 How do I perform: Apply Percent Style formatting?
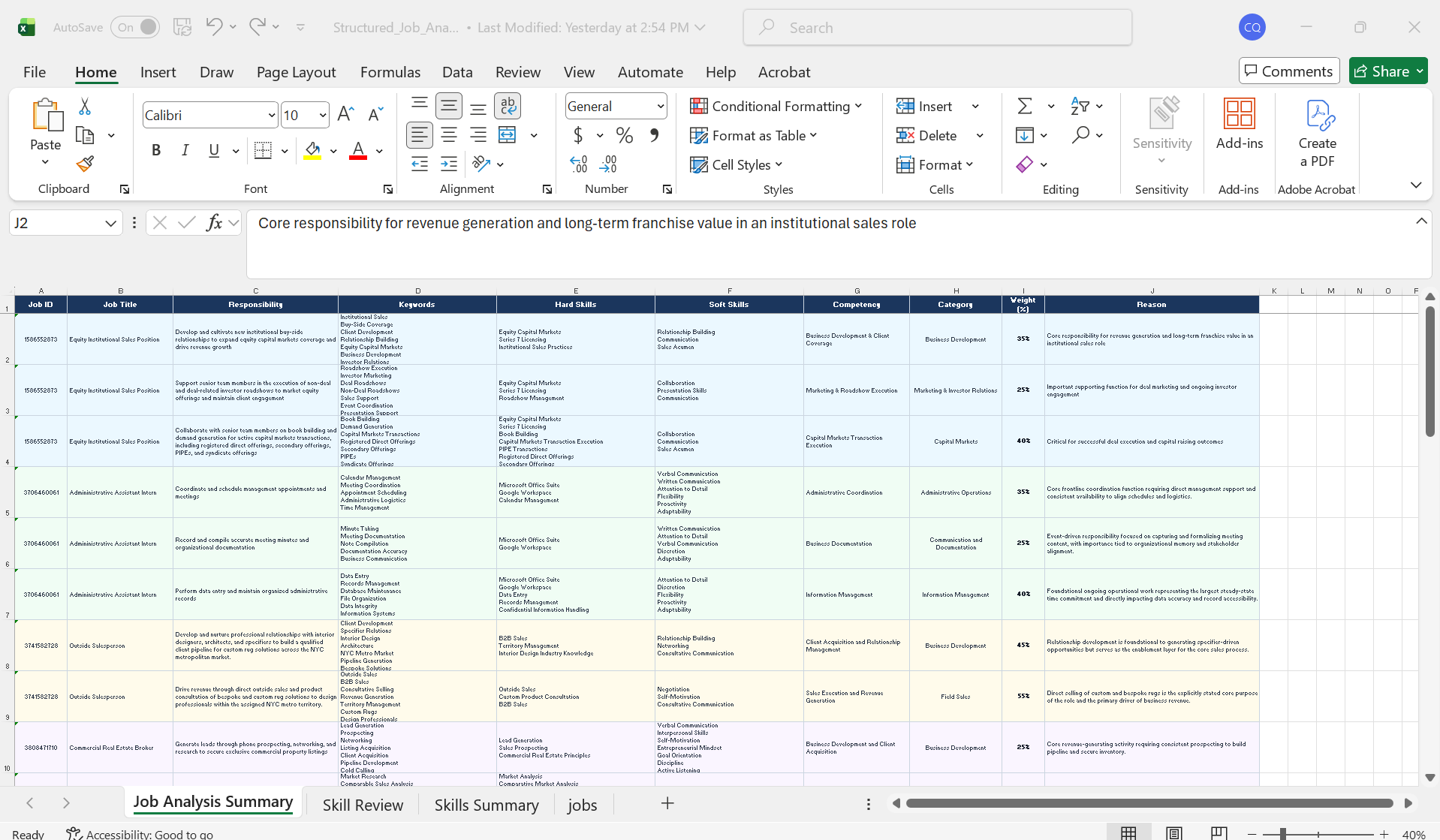point(624,135)
